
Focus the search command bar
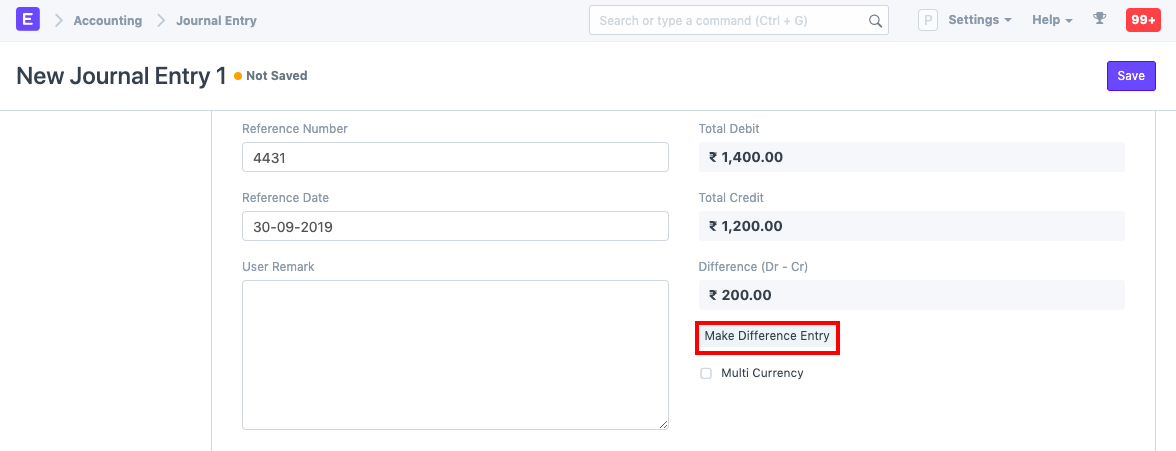730,21
